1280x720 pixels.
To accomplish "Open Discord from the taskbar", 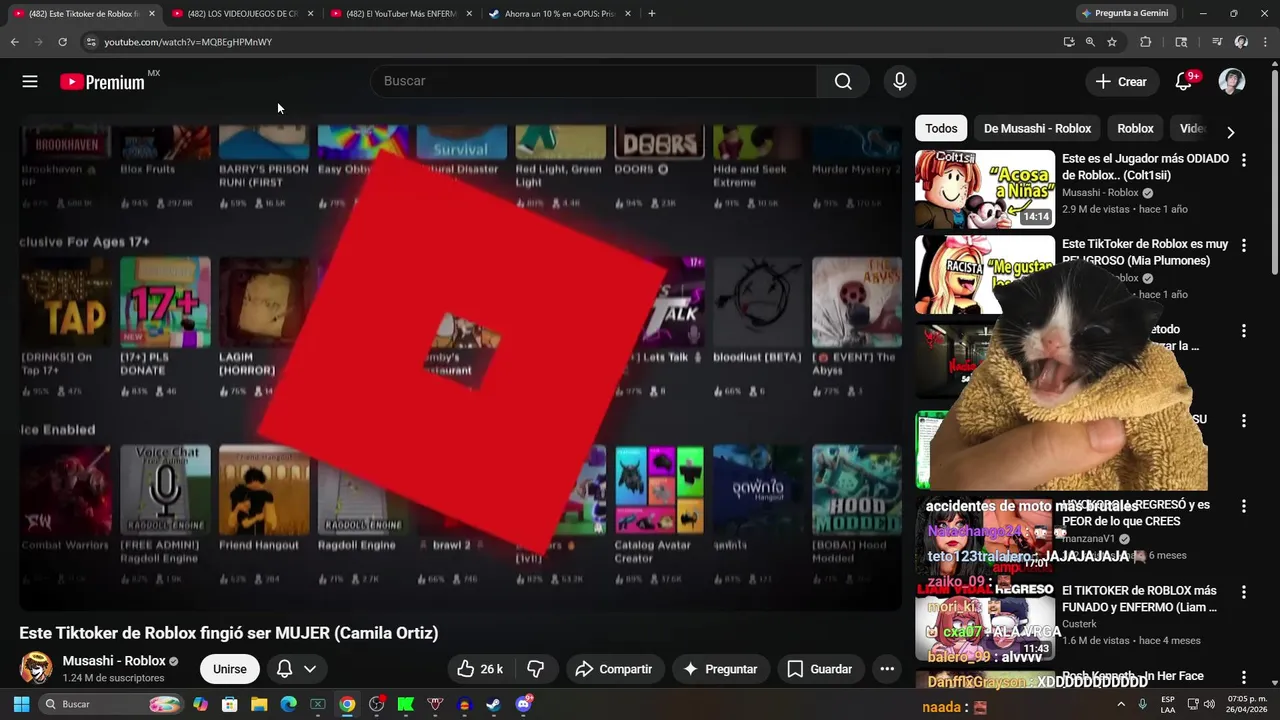I will click(523, 705).
